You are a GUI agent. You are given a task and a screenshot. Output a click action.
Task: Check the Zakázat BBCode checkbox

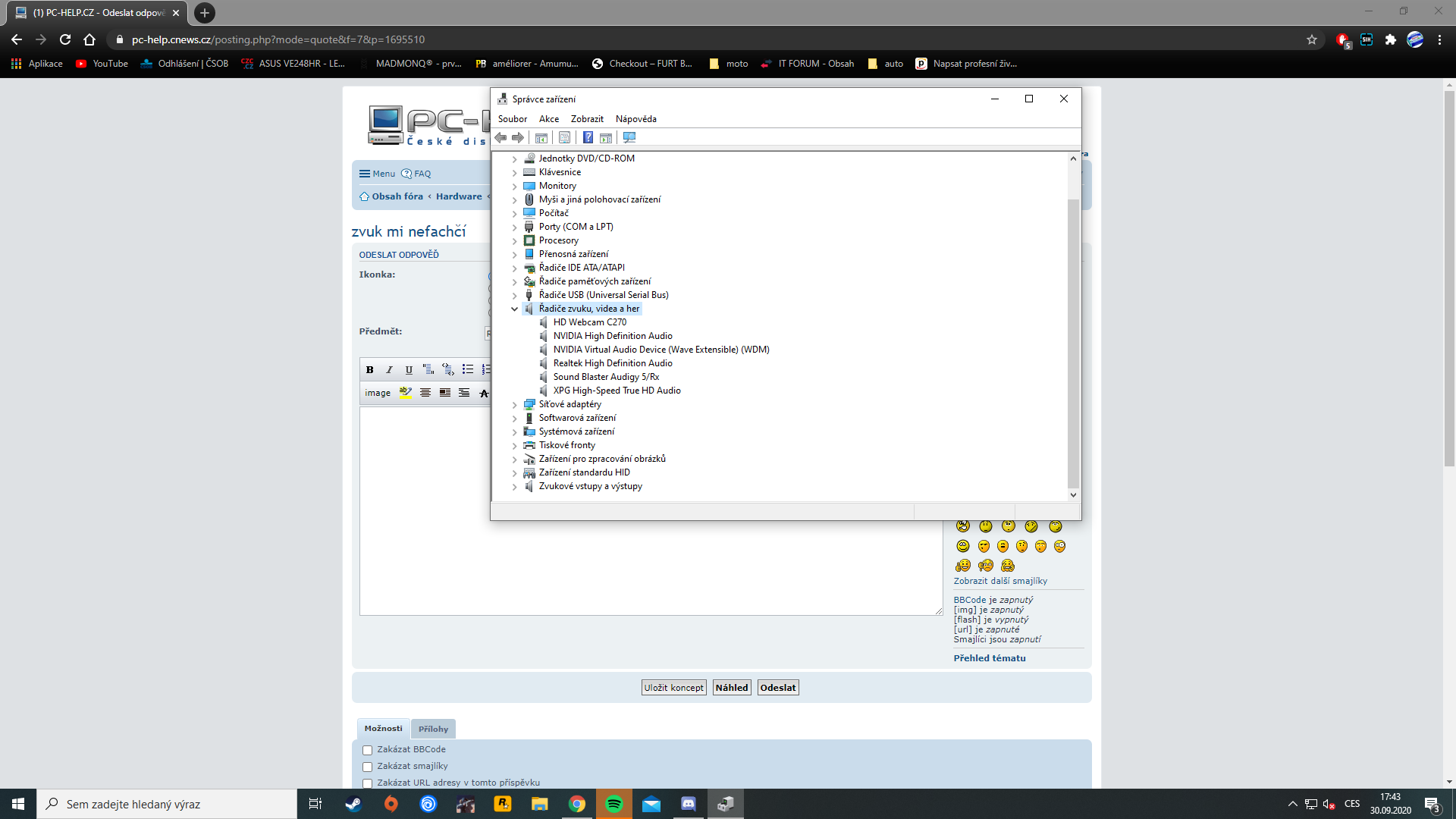(367, 750)
